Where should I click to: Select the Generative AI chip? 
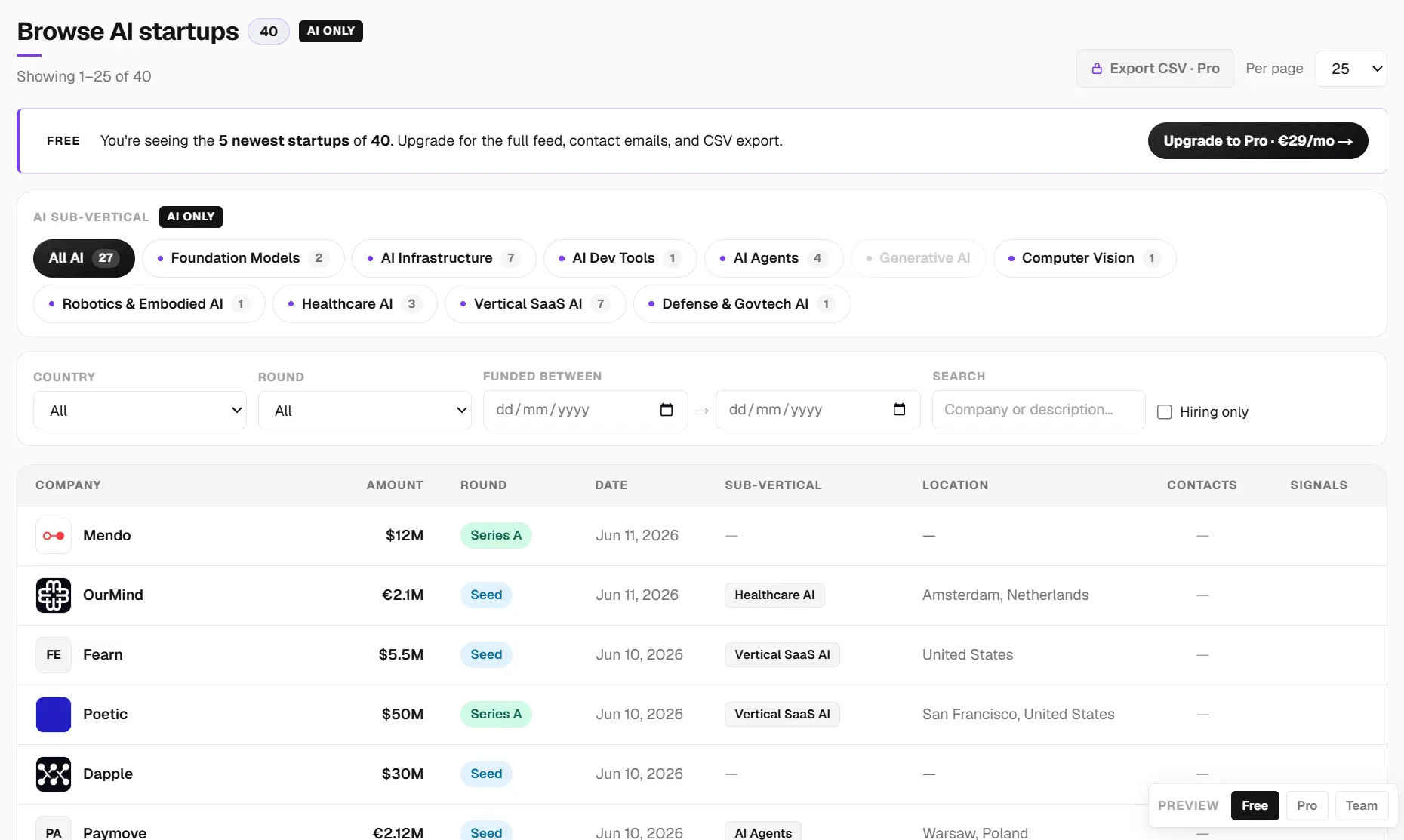tap(919, 258)
